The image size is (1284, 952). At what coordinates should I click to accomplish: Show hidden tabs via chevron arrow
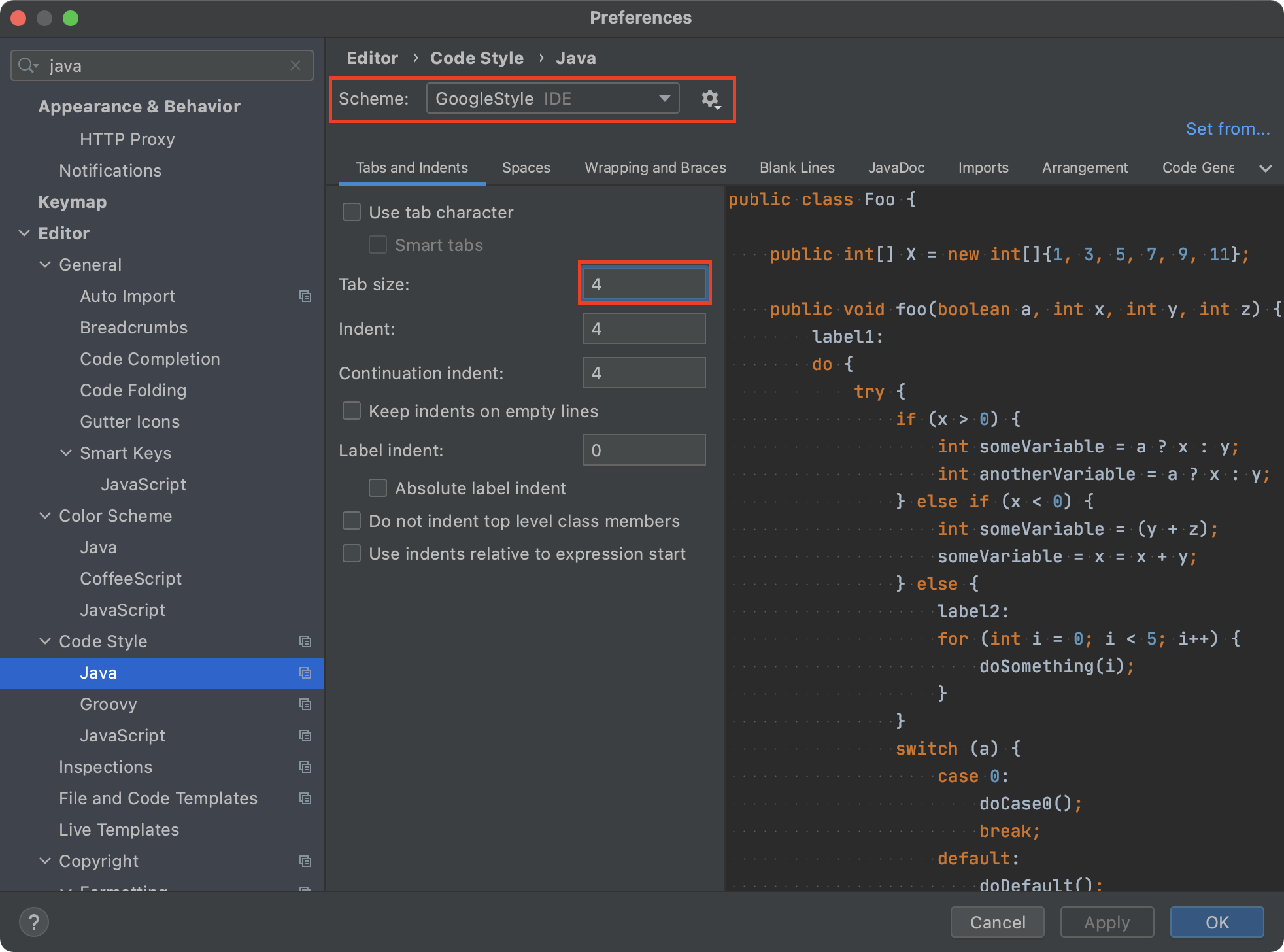tap(1265, 168)
